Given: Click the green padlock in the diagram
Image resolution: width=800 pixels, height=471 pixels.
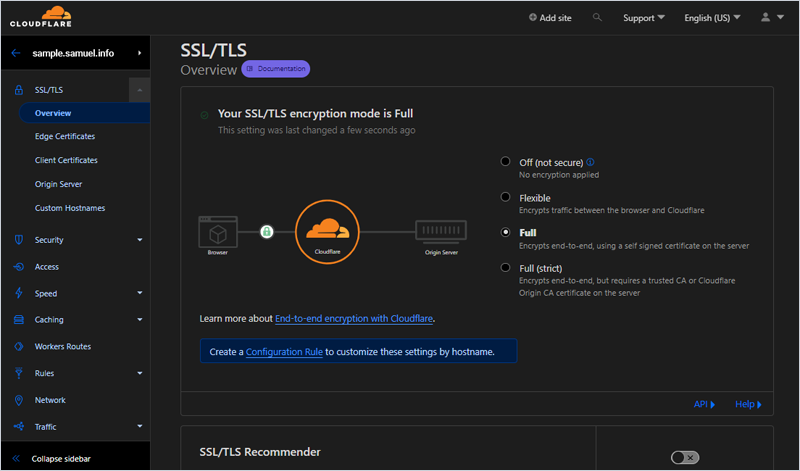Looking at the screenshot, I should point(266,232).
